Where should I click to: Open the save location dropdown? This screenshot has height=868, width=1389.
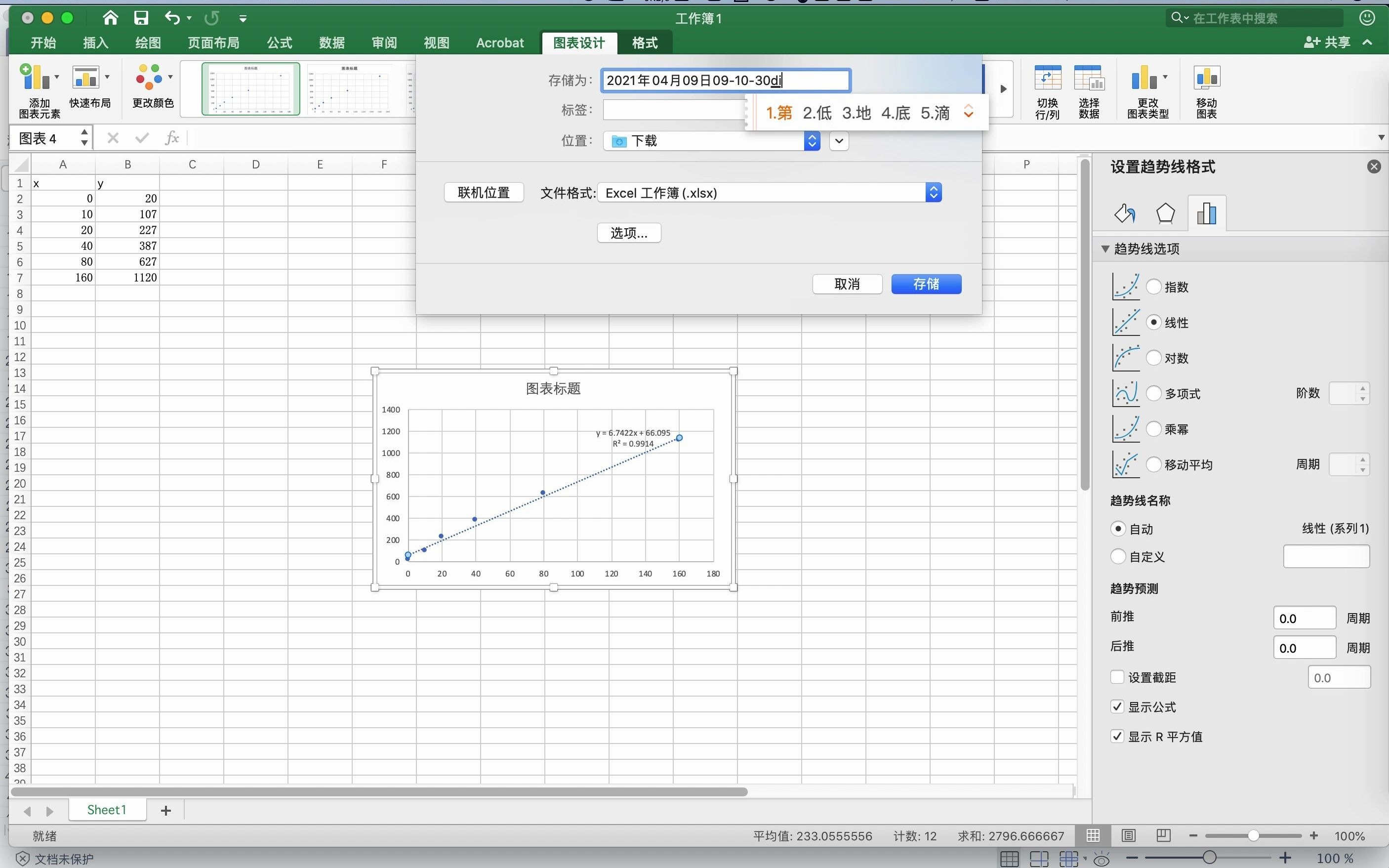pyautogui.click(x=712, y=141)
